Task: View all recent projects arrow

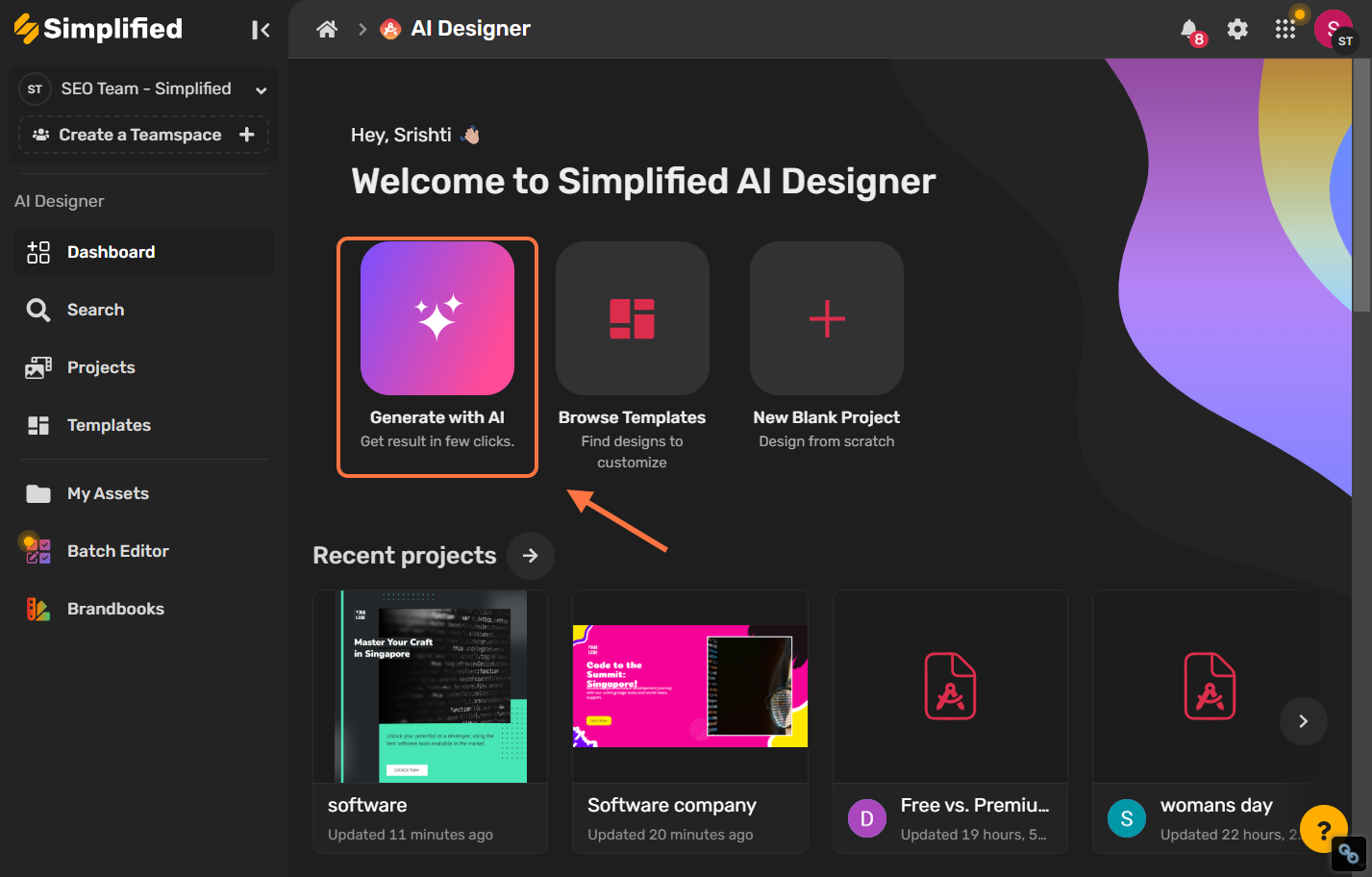Action: tap(531, 556)
